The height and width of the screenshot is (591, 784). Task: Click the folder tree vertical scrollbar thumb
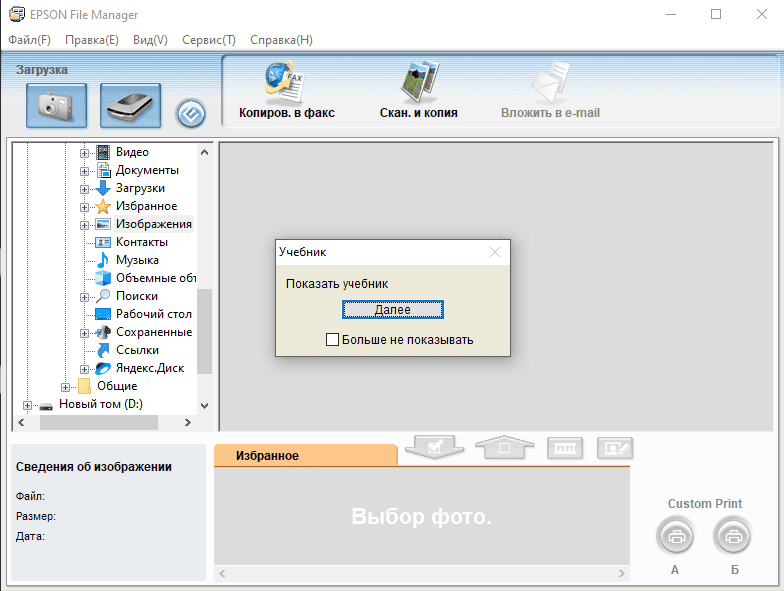(204, 332)
